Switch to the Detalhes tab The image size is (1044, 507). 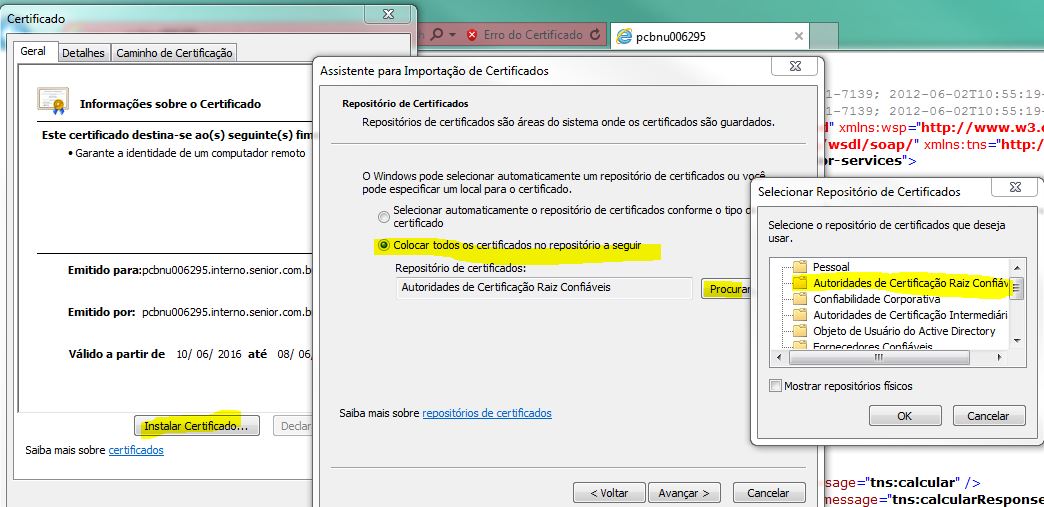click(x=83, y=53)
